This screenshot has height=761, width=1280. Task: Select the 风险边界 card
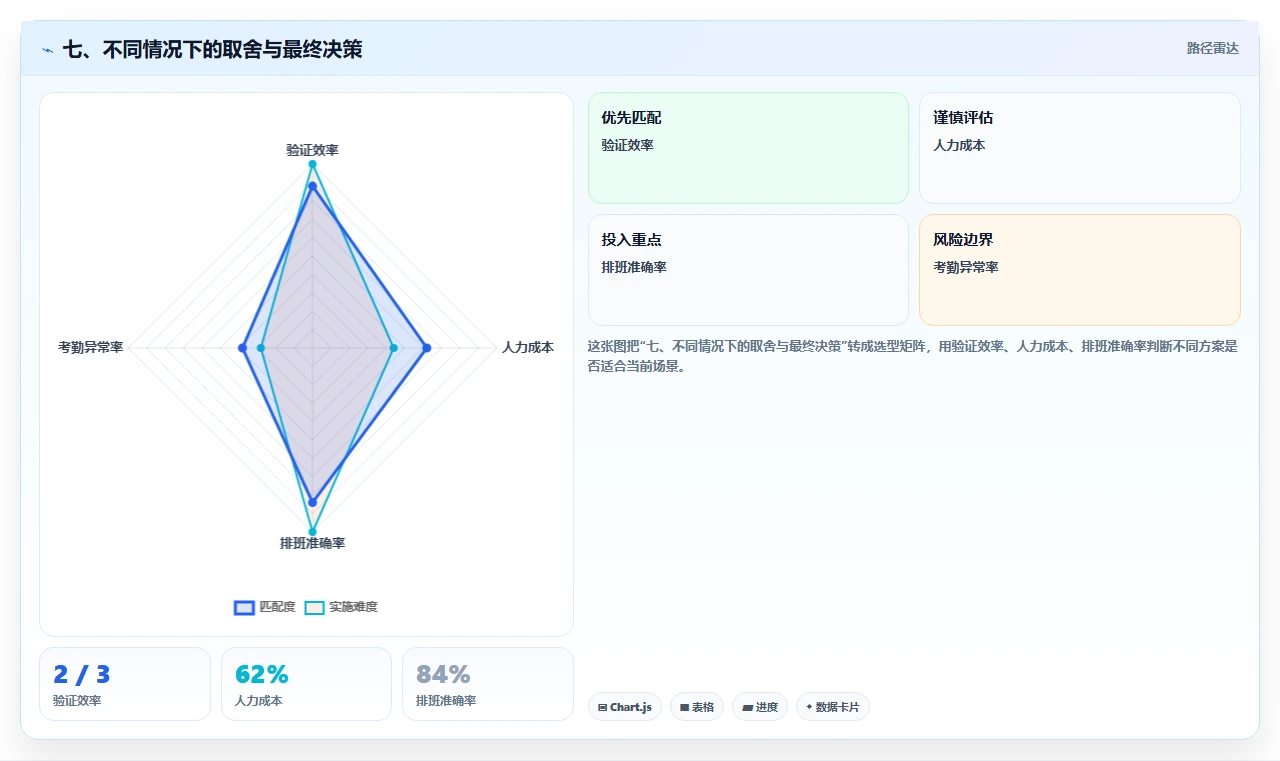1080,270
